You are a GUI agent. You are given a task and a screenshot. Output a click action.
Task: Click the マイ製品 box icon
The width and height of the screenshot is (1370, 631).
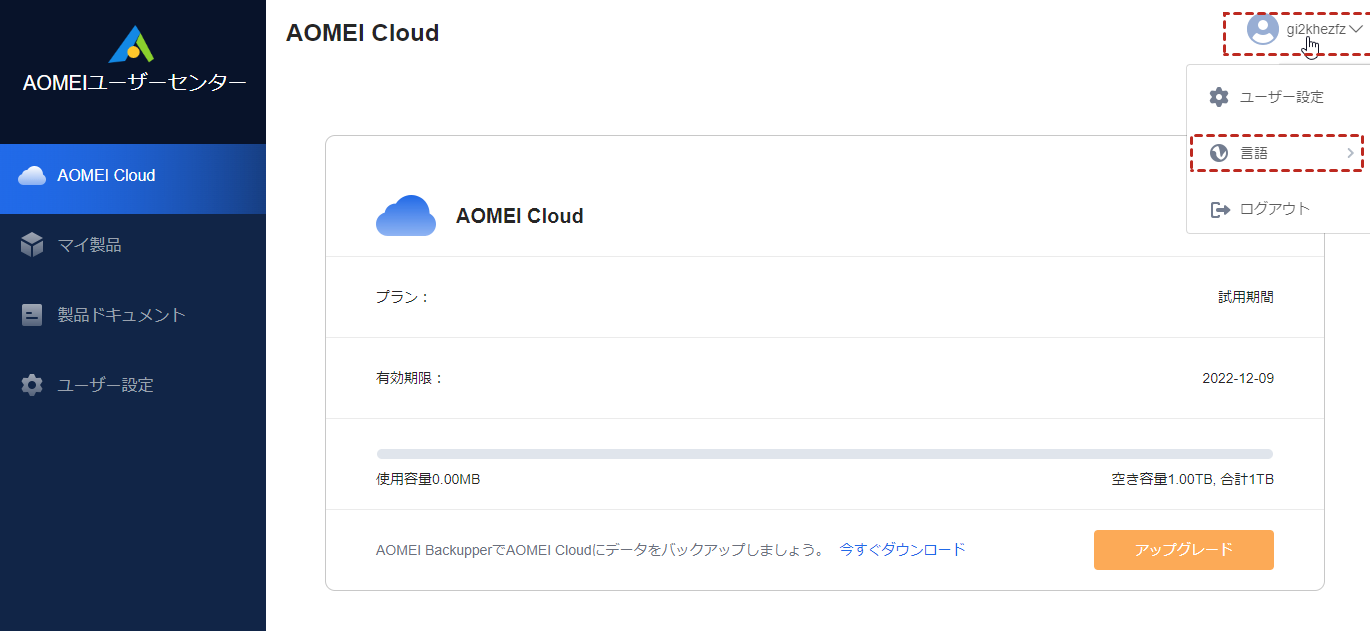coord(32,245)
